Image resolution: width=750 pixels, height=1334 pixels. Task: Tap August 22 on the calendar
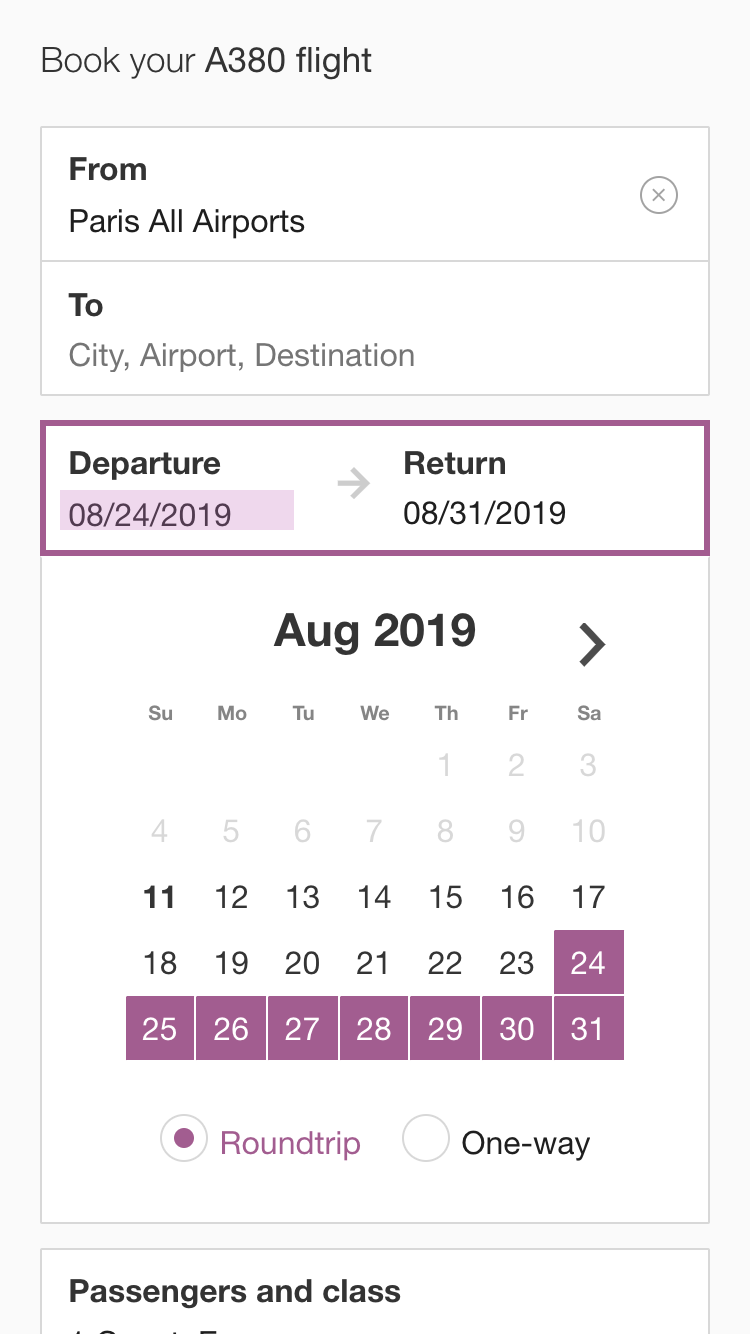pos(445,963)
